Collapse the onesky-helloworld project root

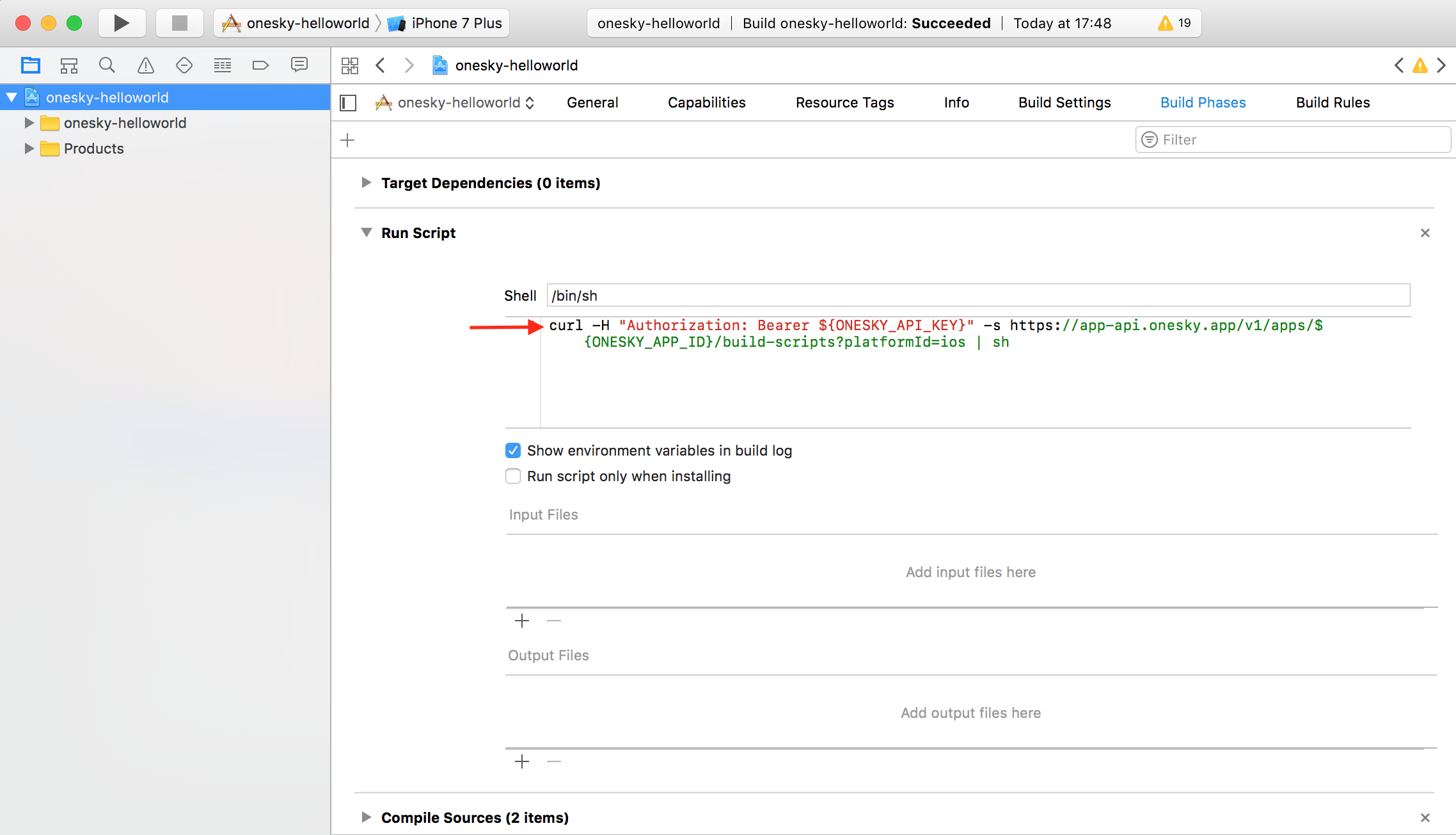[12, 97]
